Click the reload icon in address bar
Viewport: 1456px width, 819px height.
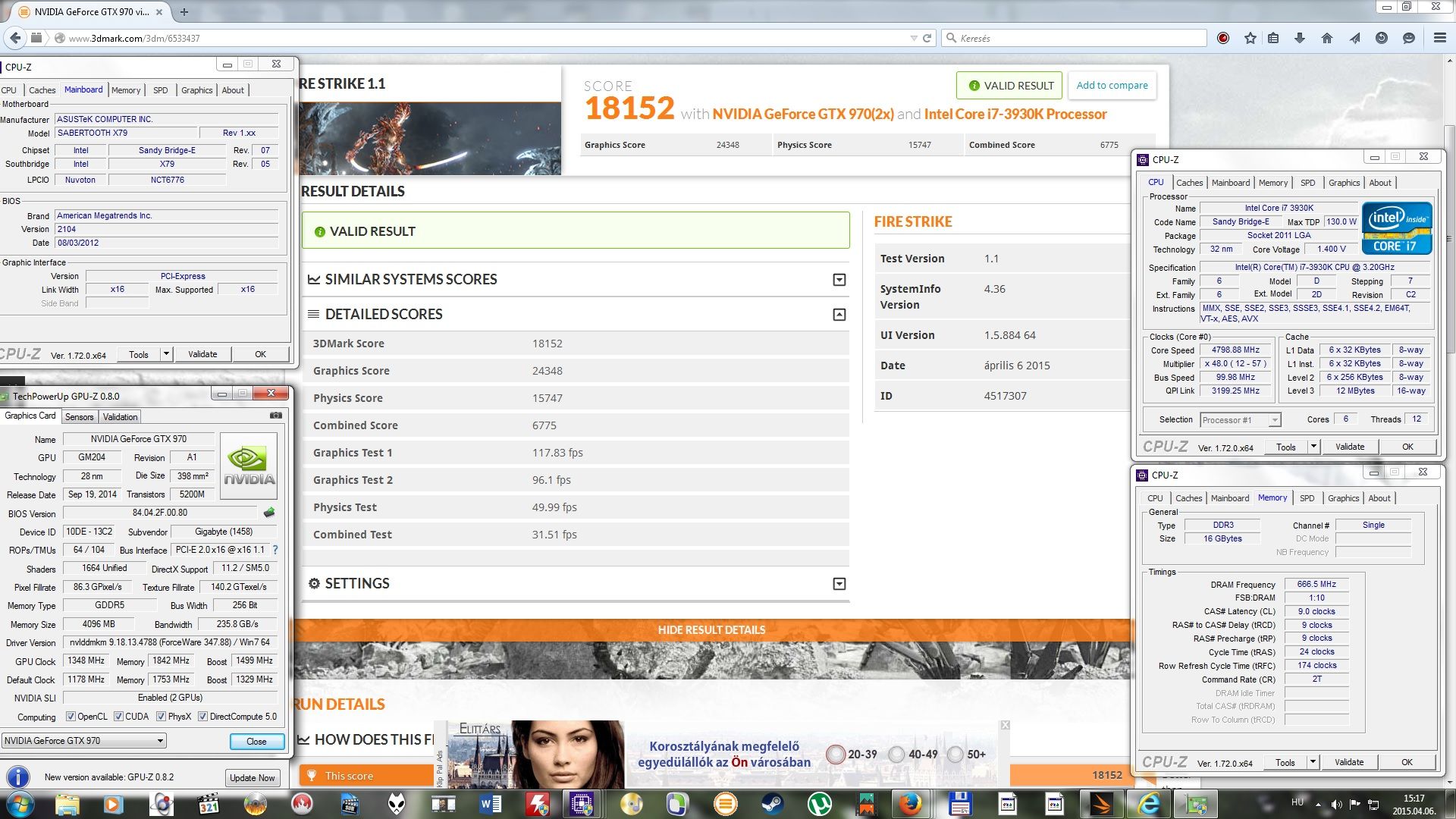[x=927, y=38]
